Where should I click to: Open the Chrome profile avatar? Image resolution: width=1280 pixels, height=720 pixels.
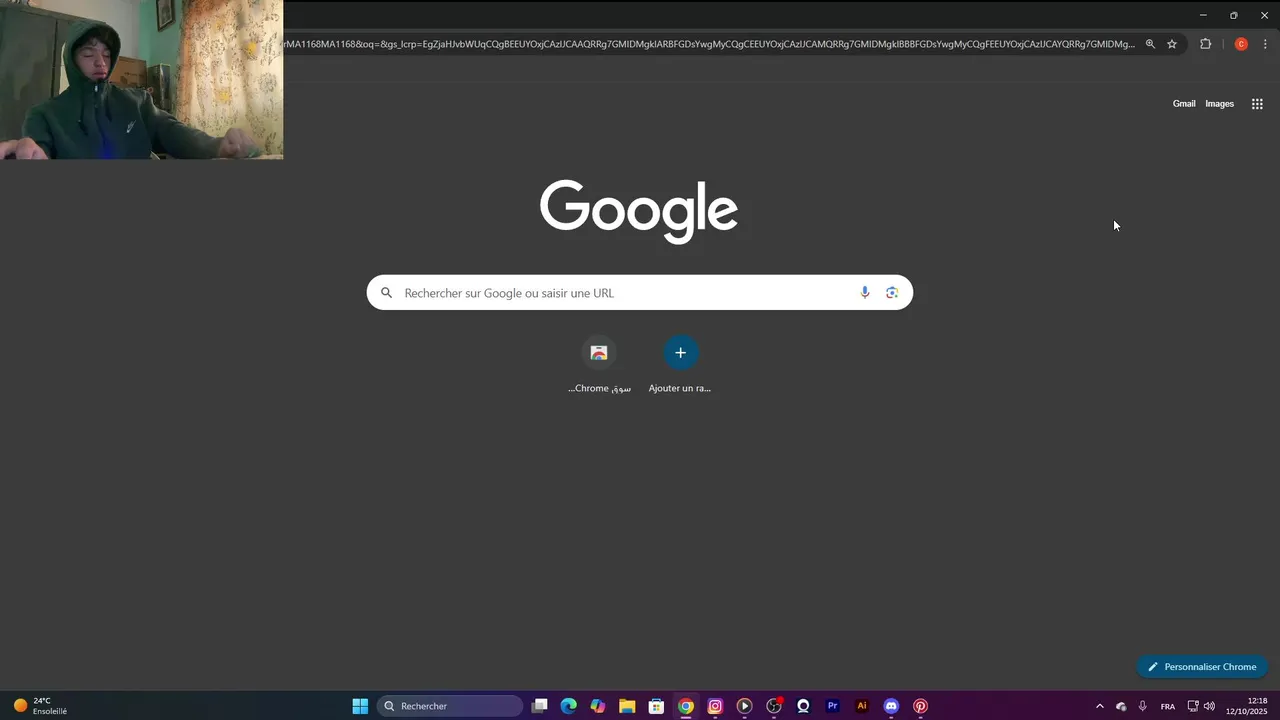click(x=1241, y=44)
